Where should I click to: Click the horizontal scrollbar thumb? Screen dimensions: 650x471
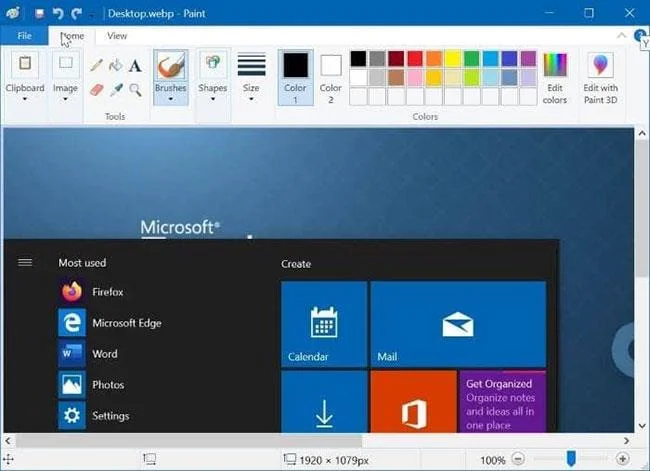(189, 440)
